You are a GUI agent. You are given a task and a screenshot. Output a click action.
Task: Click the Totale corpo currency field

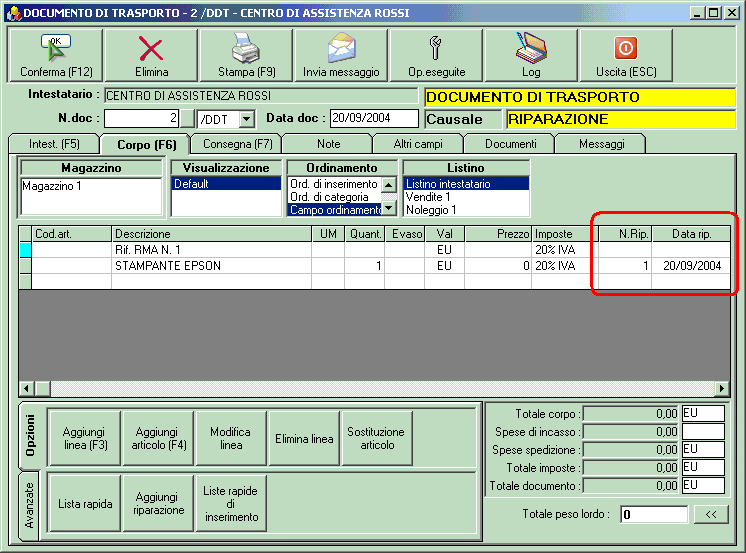pos(703,414)
